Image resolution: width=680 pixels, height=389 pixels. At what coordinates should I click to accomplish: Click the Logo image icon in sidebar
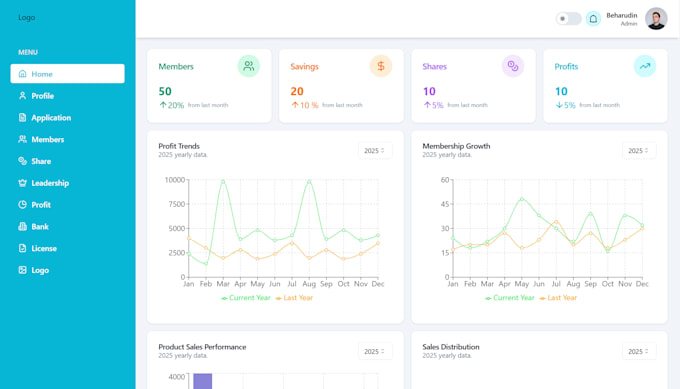[23, 270]
